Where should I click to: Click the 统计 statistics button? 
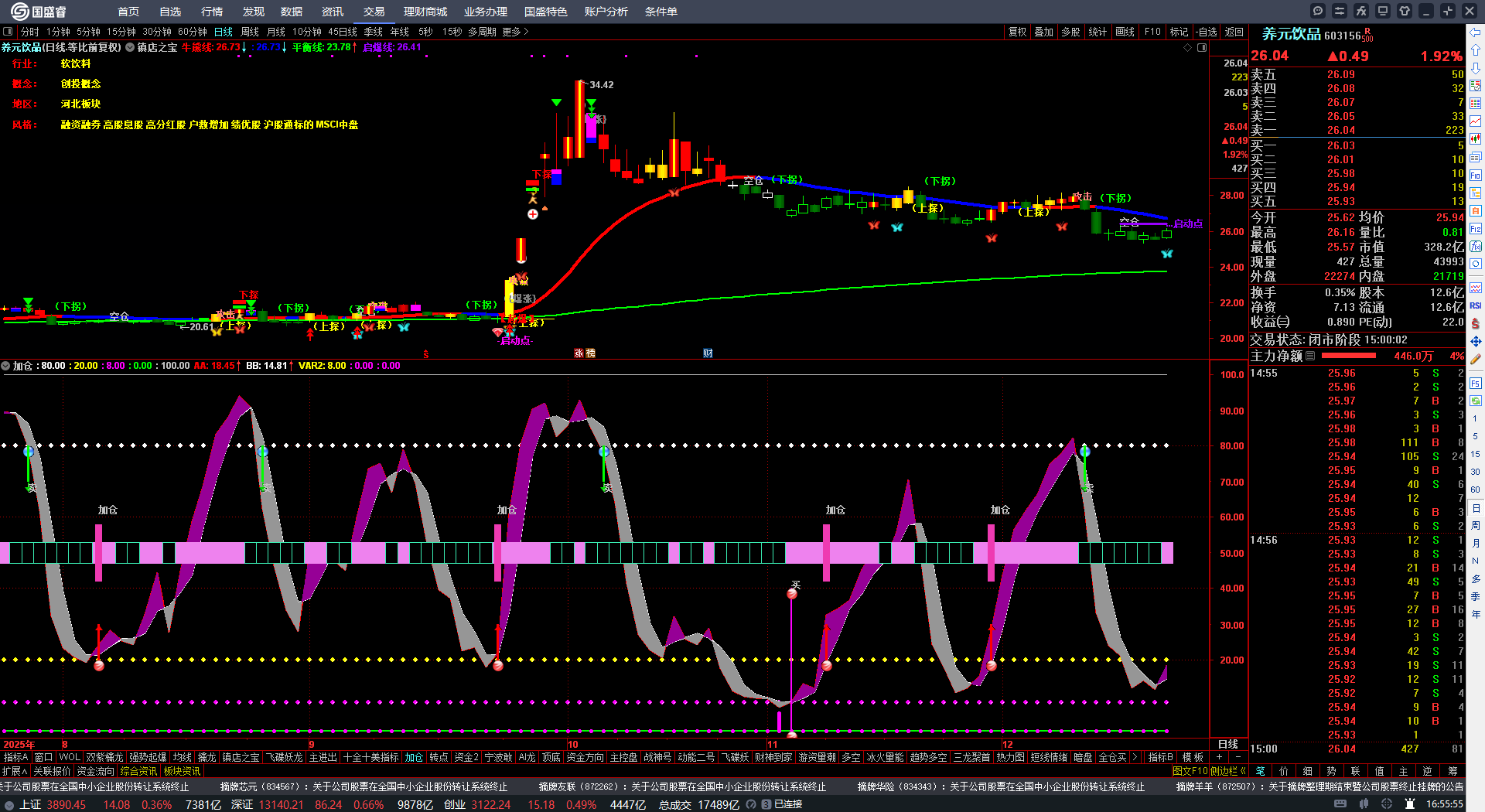[1098, 32]
